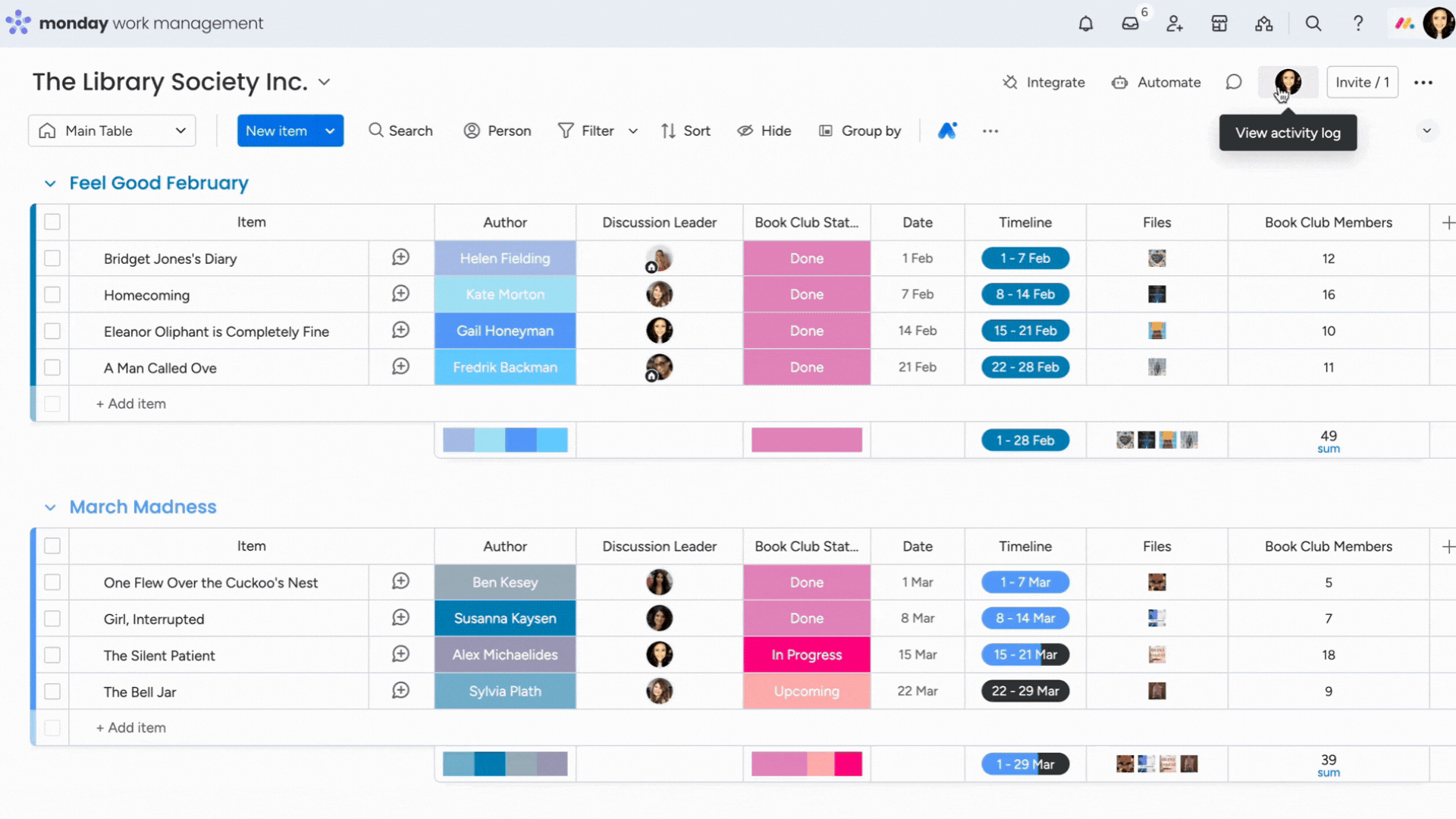Toggle the select-all checkbox in March Madness
Viewport: 1456px width, 819px height.
pos(52,545)
